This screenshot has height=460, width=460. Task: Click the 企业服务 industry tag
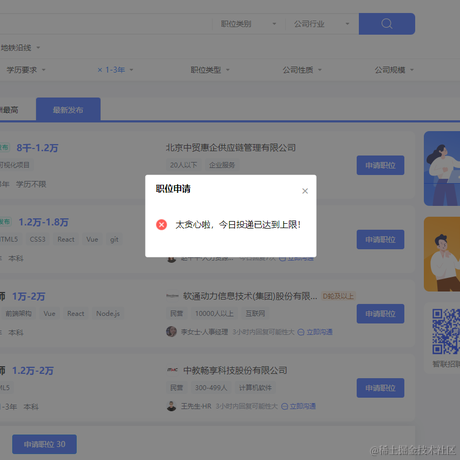[222, 165]
